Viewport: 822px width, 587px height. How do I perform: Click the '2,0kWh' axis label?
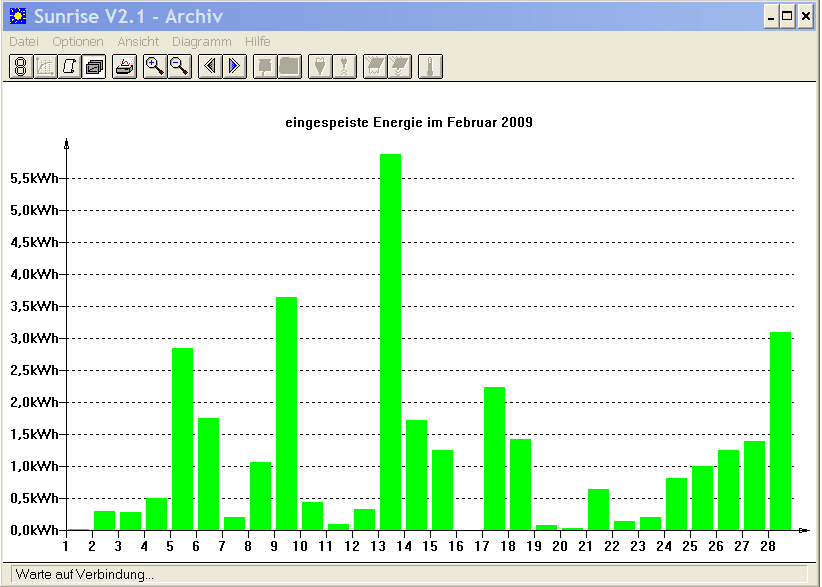pos(35,402)
